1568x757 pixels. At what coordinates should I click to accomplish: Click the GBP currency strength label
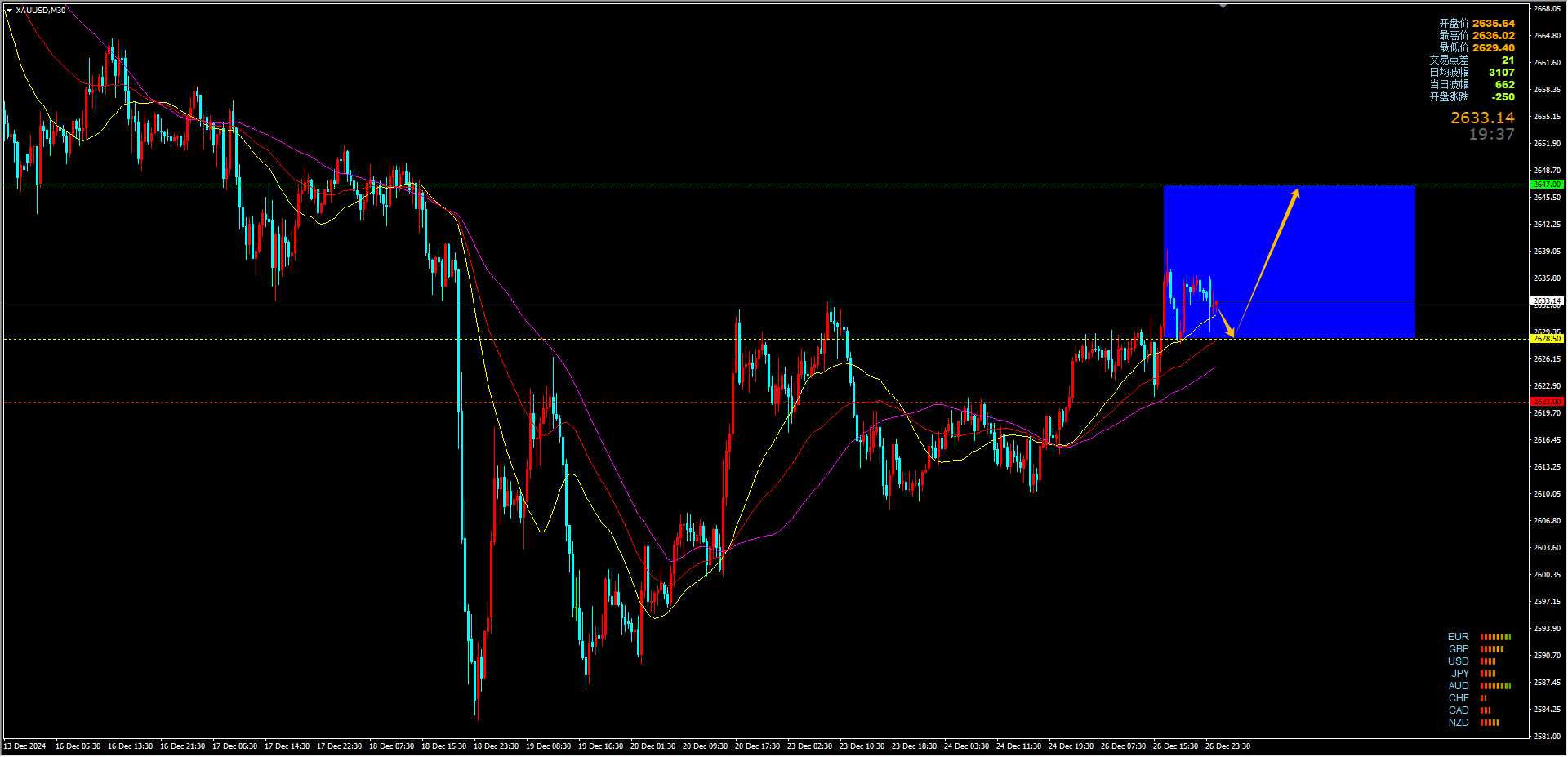click(1458, 649)
